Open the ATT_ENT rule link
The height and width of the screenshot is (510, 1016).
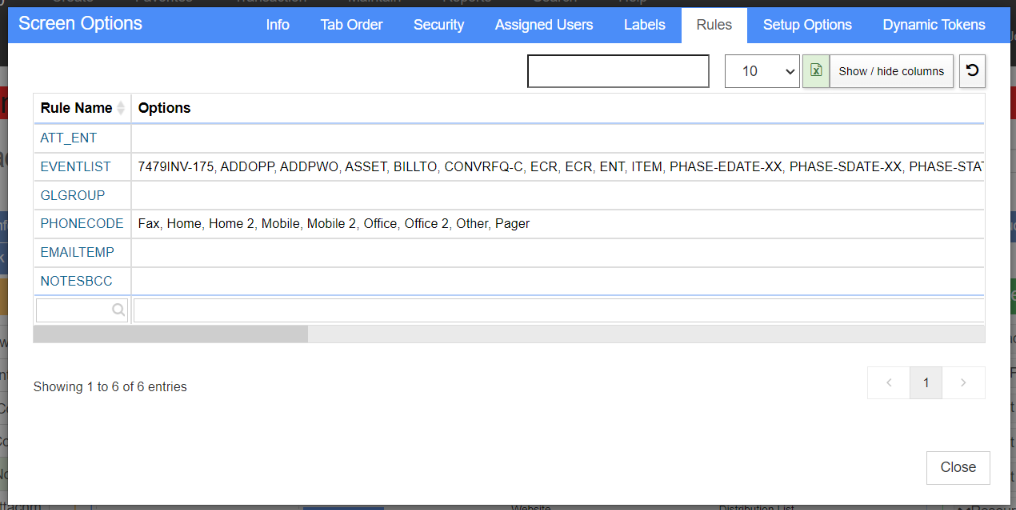(x=68, y=138)
